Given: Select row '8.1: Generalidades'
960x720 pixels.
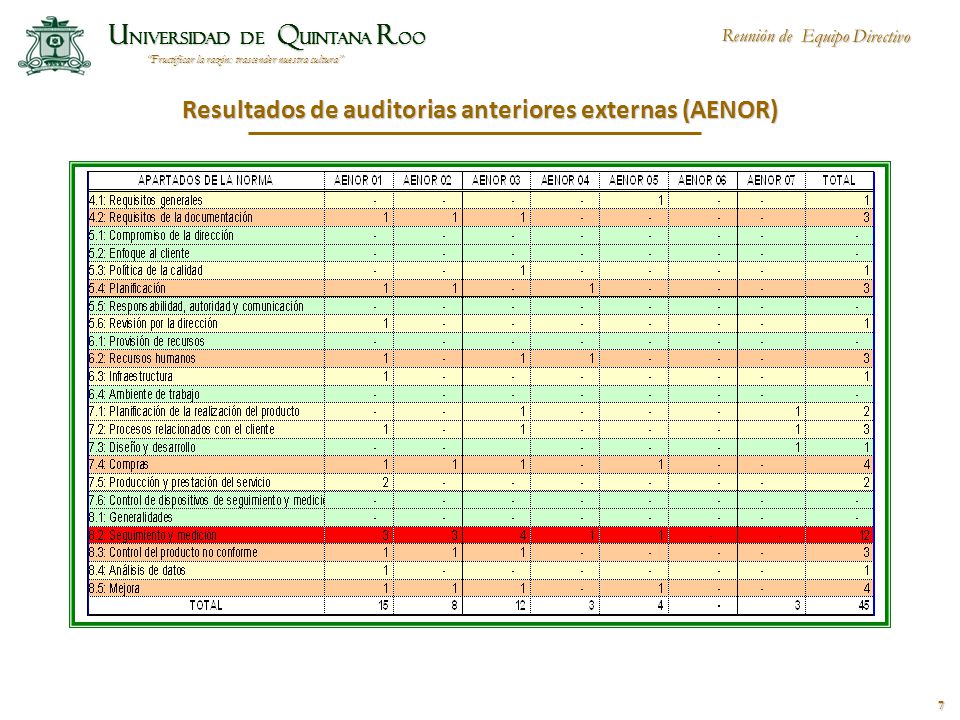Looking at the screenshot, I should (x=481, y=517).
